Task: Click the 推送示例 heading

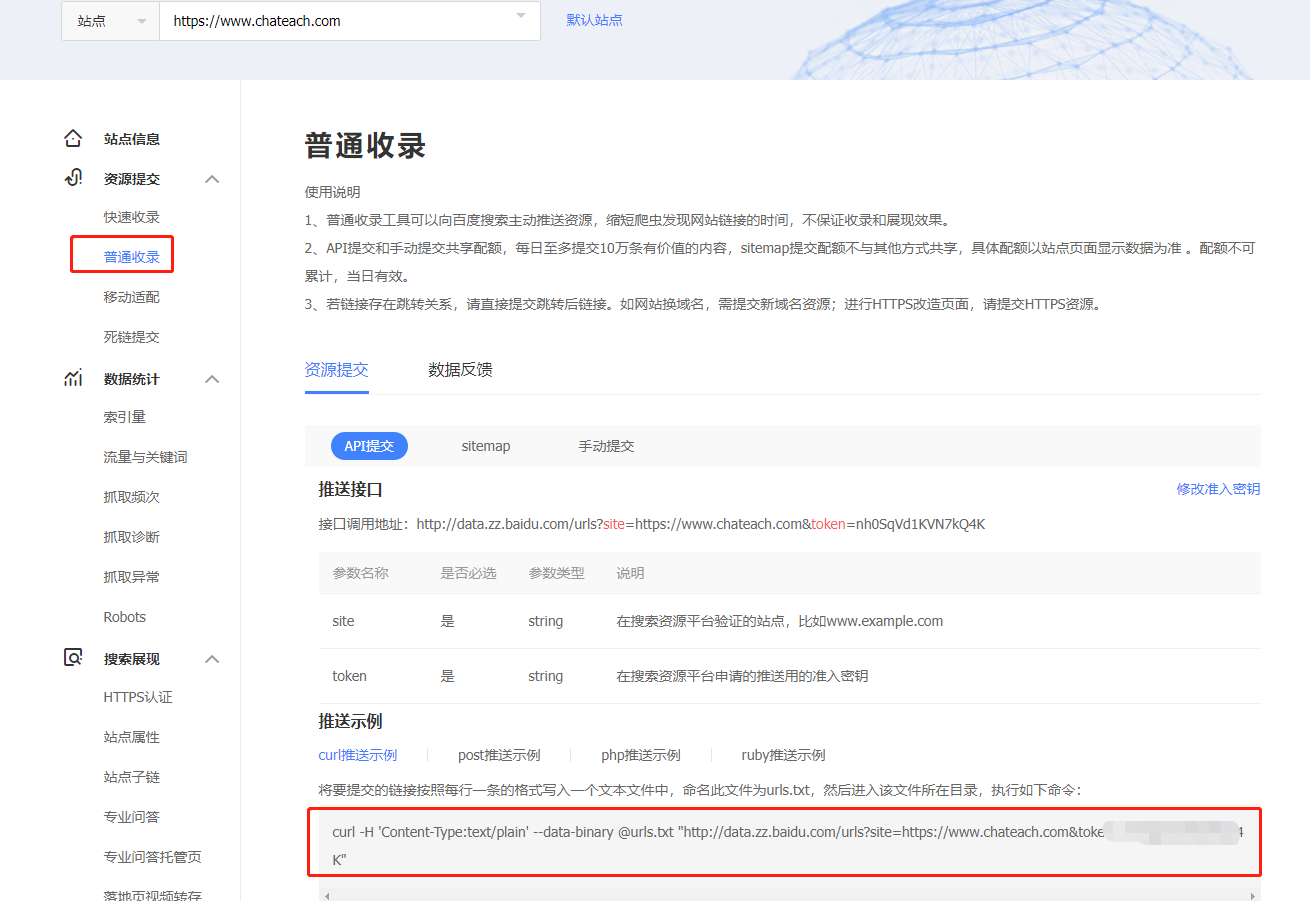Action: 350,722
